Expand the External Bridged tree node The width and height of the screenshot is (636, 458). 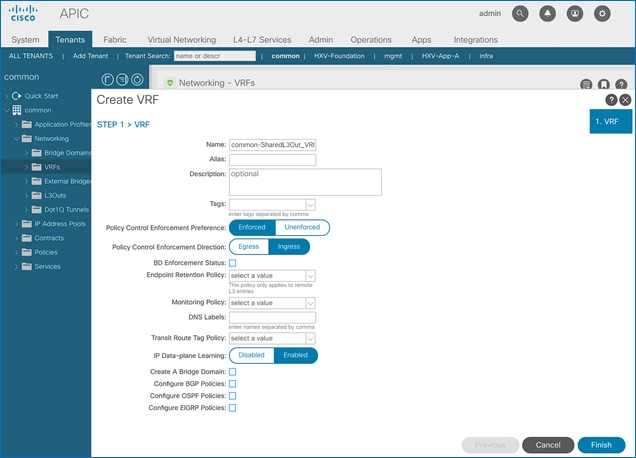point(26,181)
